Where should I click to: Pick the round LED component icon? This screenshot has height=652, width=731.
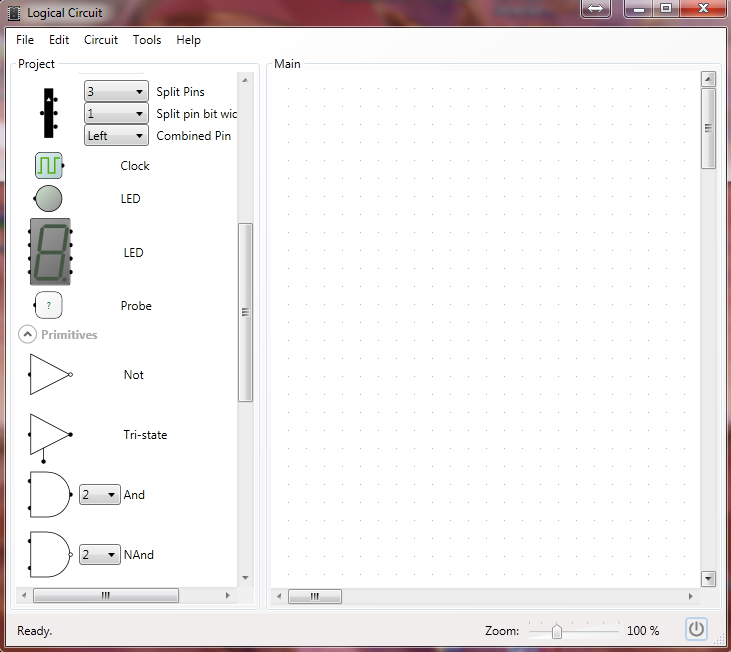pos(48,198)
